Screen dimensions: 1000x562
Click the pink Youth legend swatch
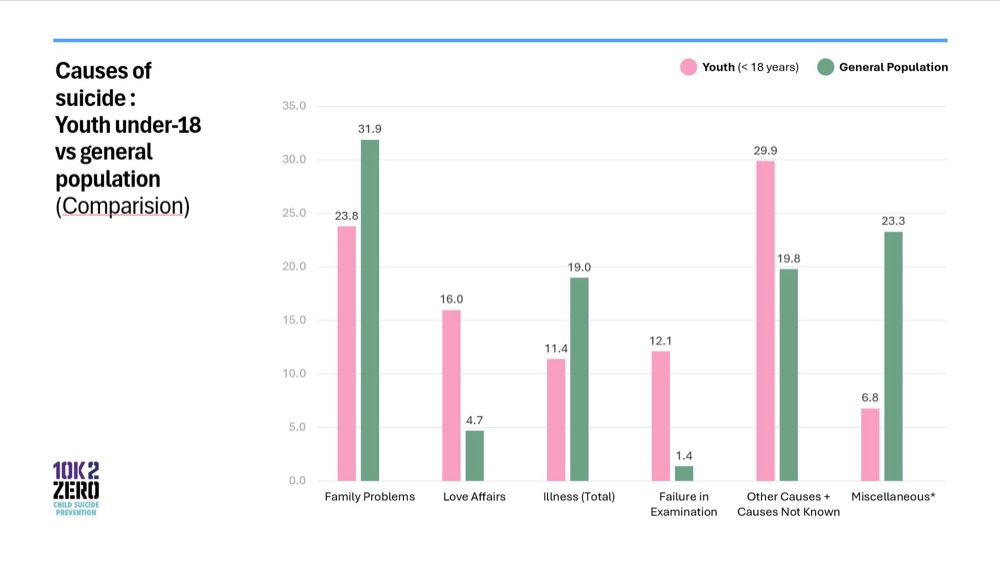tap(688, 67)
